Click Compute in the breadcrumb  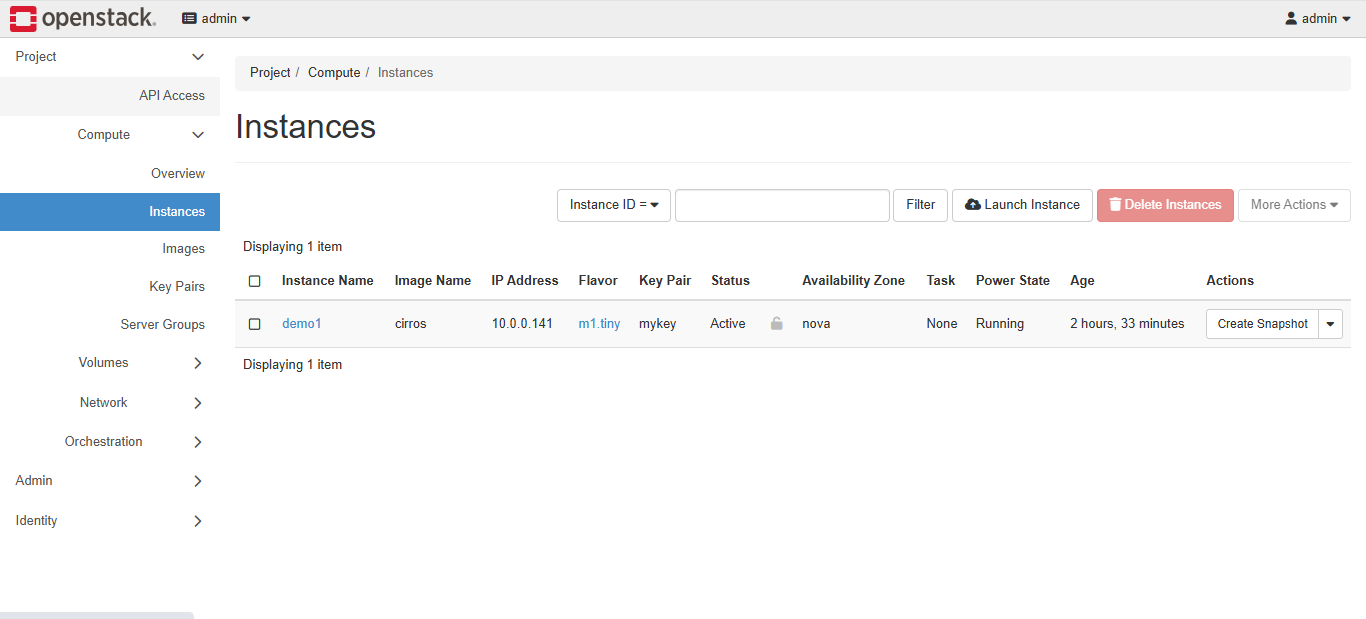click(x=334, y=73)
